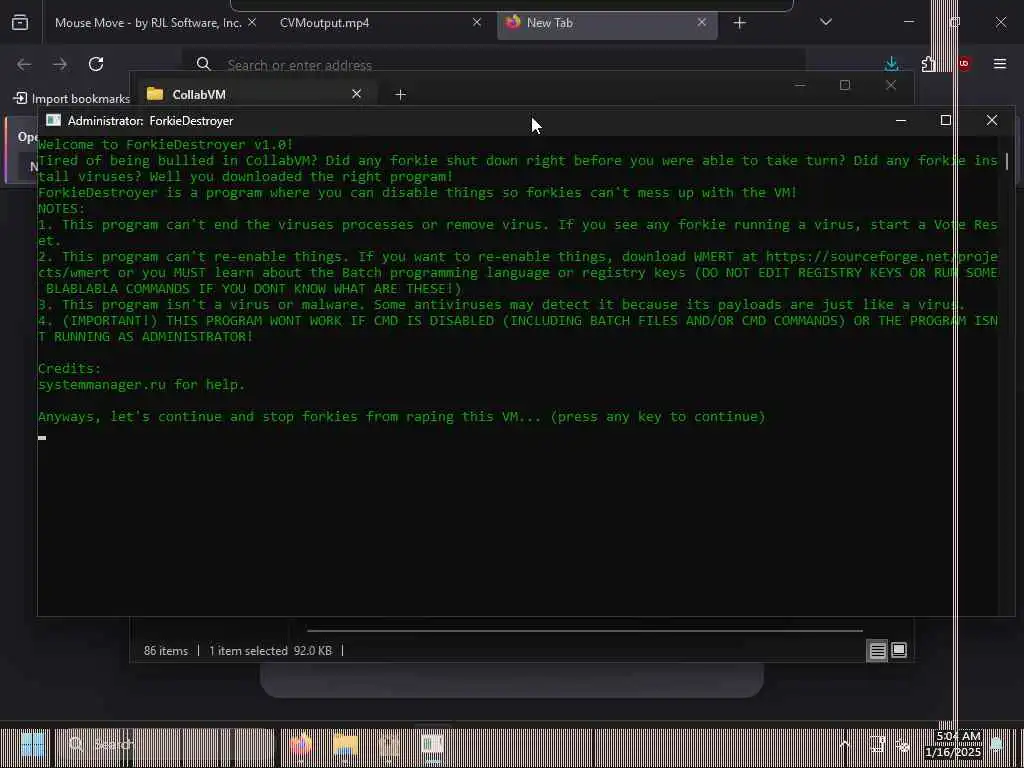
Task: Minimize the ForkieDestroyer console window
Action: click(901, 121)
